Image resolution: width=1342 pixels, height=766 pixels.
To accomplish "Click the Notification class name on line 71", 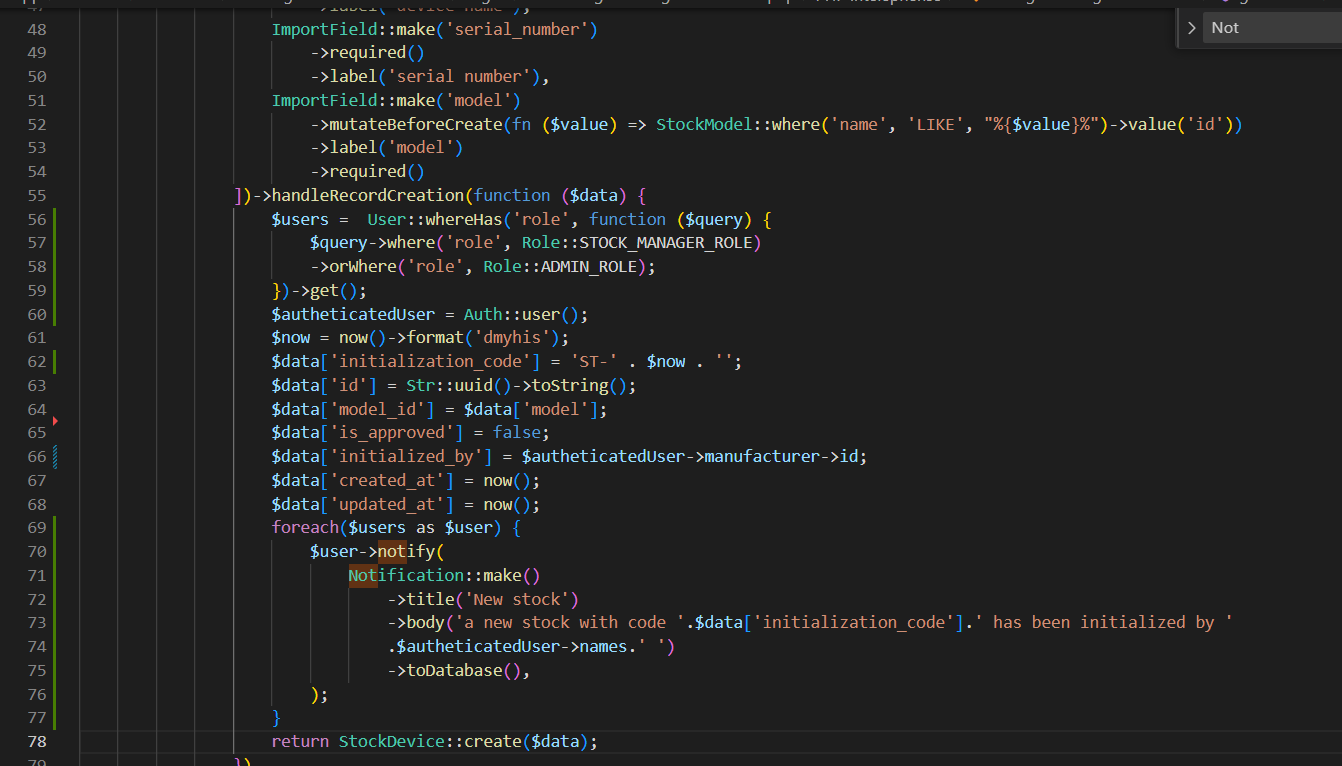I will pos(406,575).
